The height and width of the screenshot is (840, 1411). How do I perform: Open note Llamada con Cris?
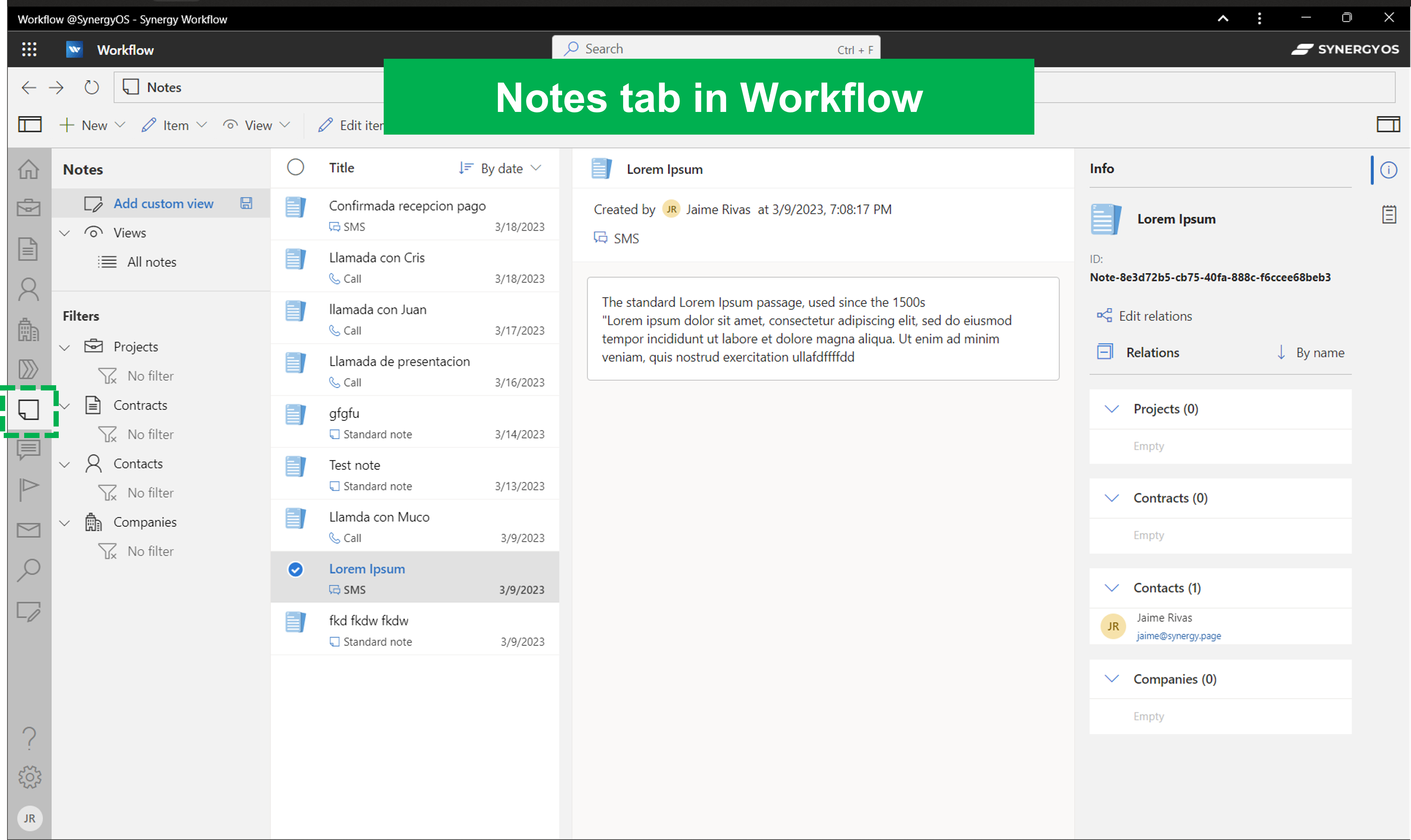(x=414, y=267)
